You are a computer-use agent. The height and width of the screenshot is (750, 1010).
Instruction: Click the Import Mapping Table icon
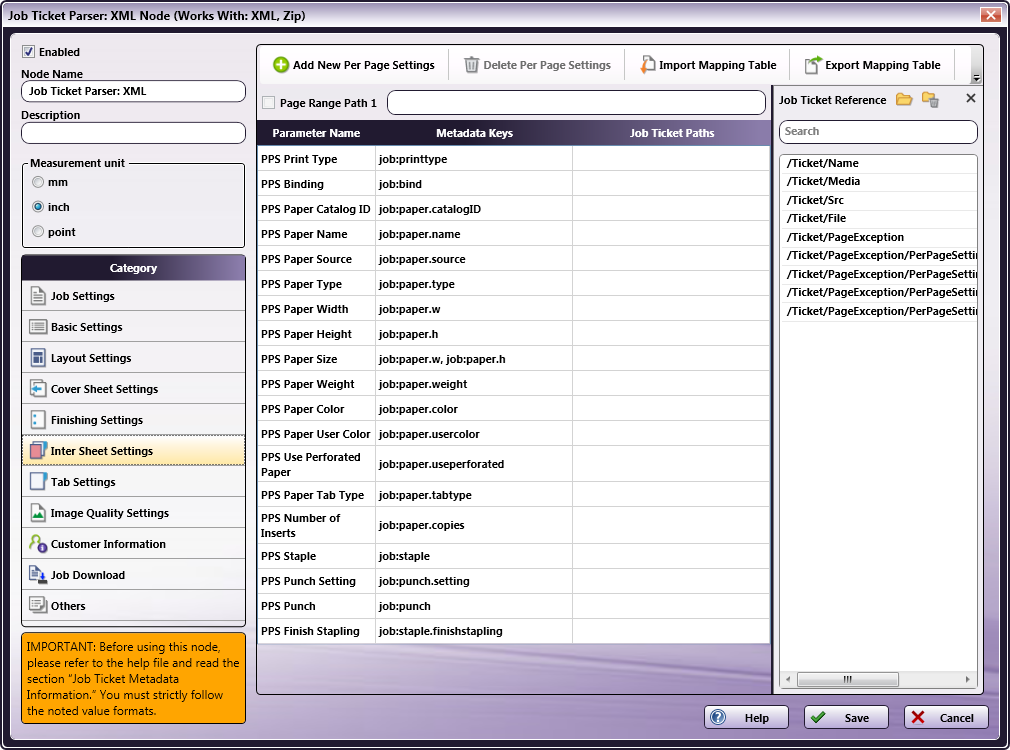pyautogui.click(x=647, y=64)
